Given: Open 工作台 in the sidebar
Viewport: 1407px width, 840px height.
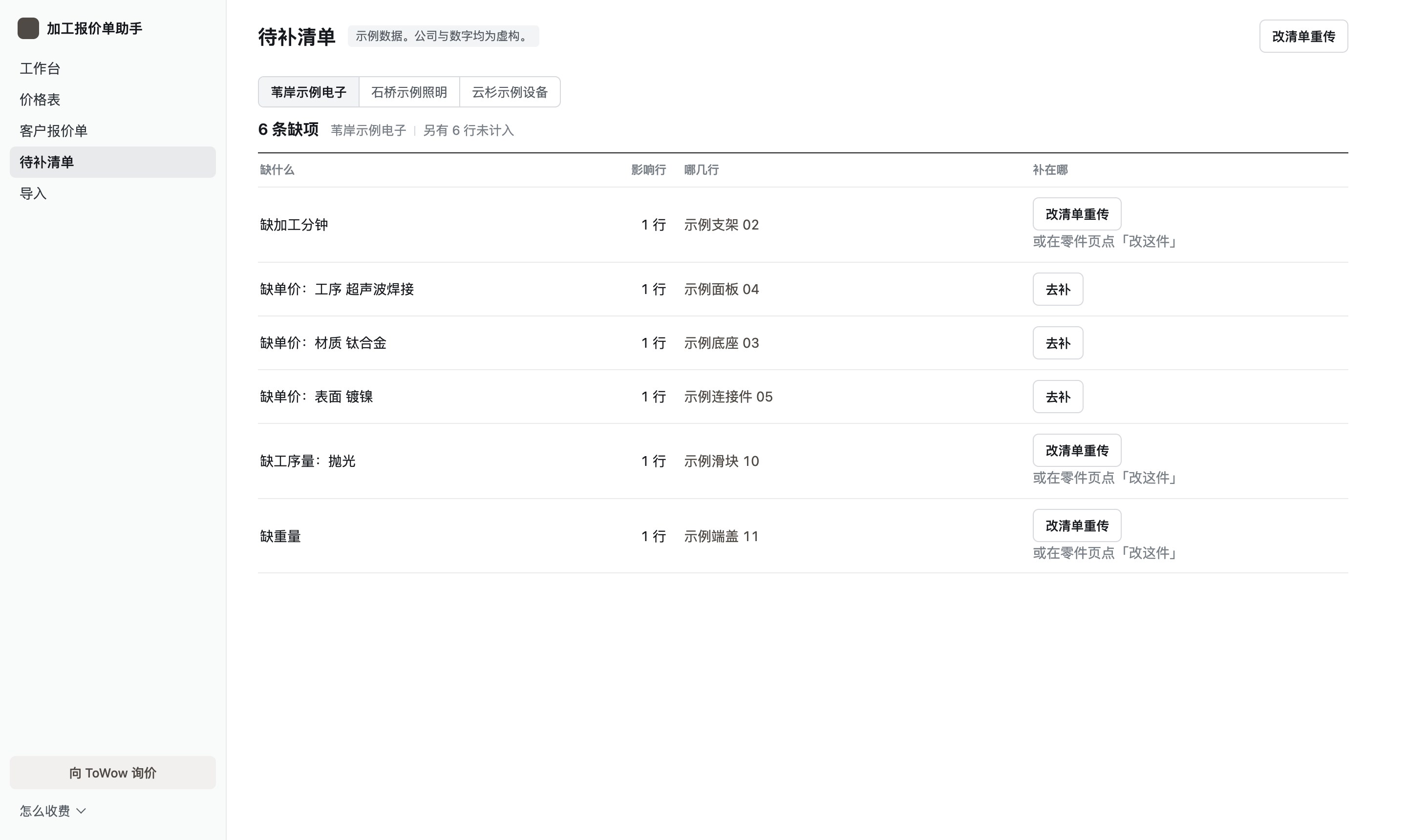Looking at the screenshot, I should [113, 68].
